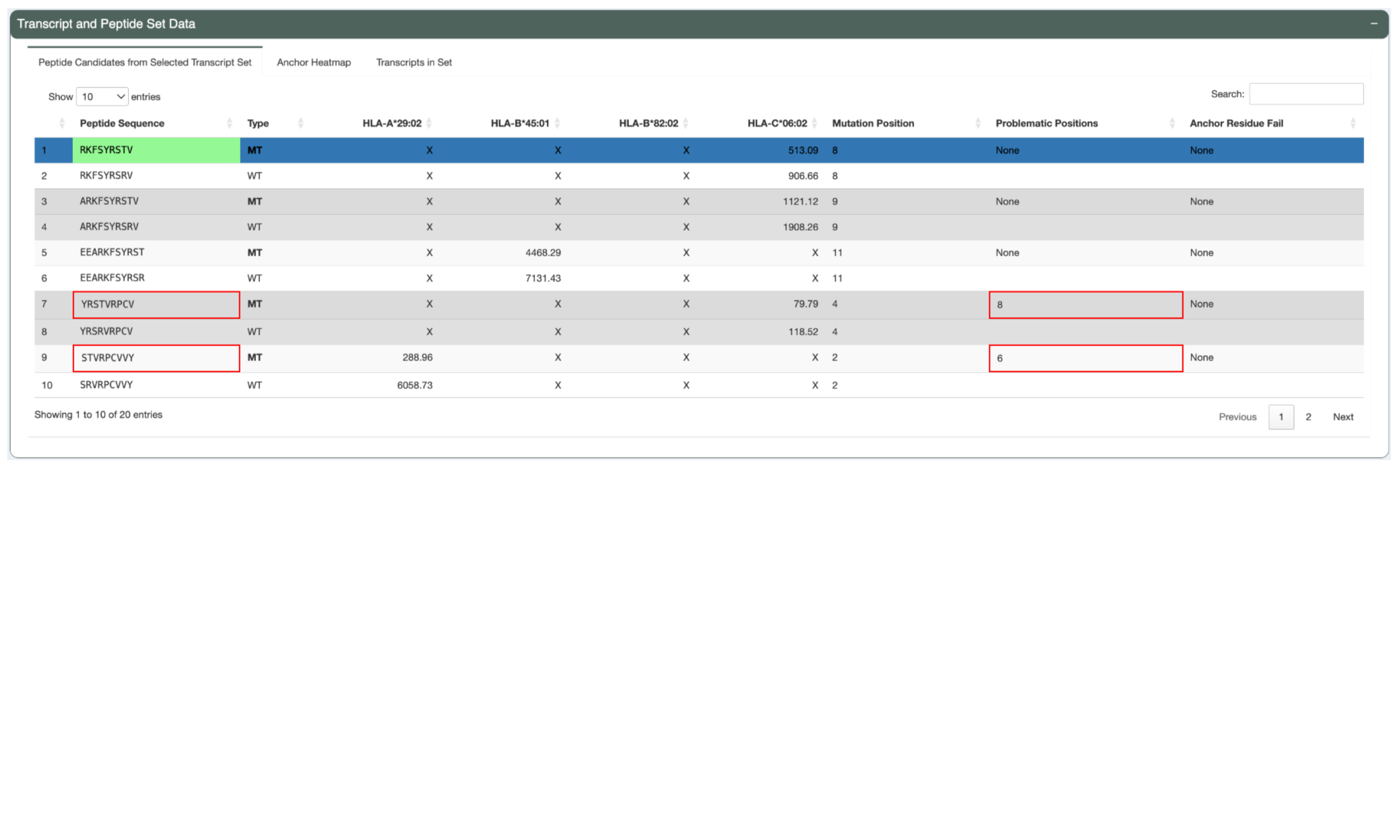The width and height of the screenshot is (1400, 840).
Task: Click the Next pagination button
Action: (x=1343, y=417)
